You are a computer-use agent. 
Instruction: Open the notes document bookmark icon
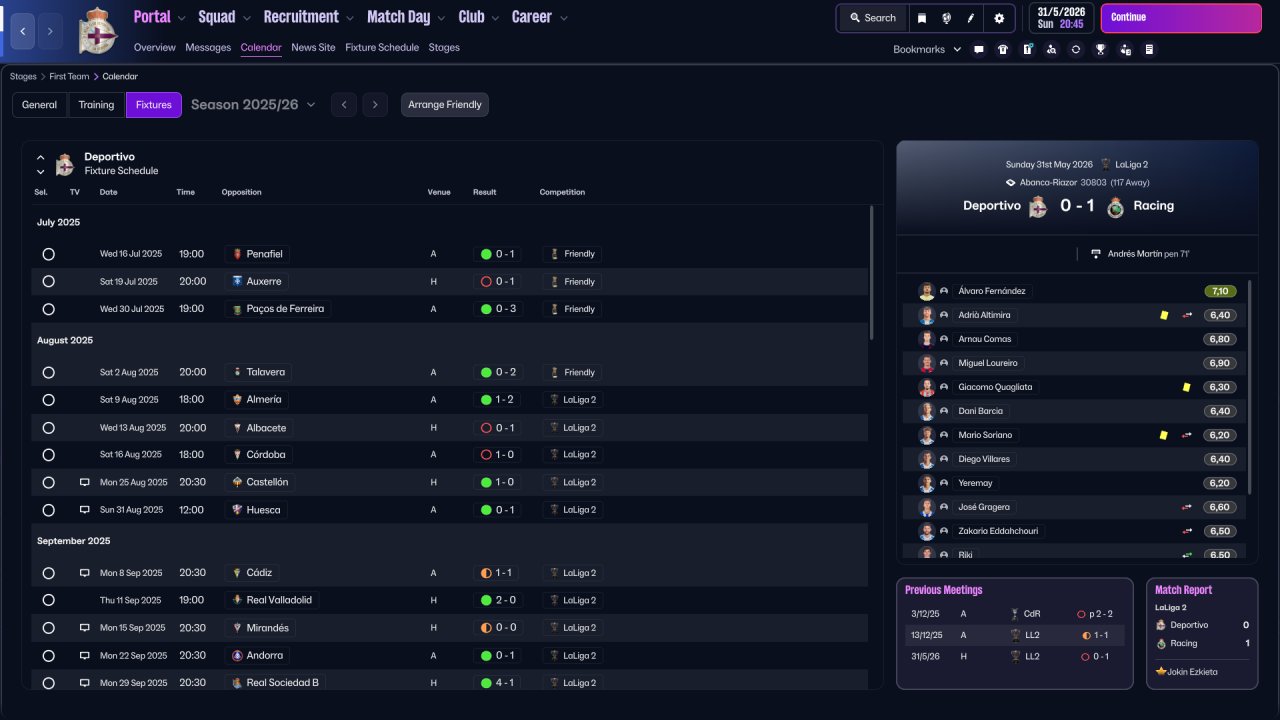tap(1149, 49)
